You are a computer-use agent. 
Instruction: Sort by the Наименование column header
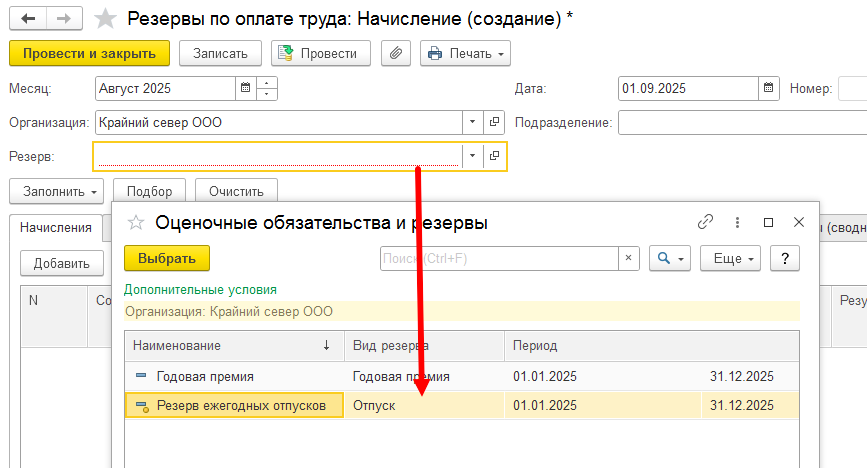pyautogui.click(x=234, y=346)
